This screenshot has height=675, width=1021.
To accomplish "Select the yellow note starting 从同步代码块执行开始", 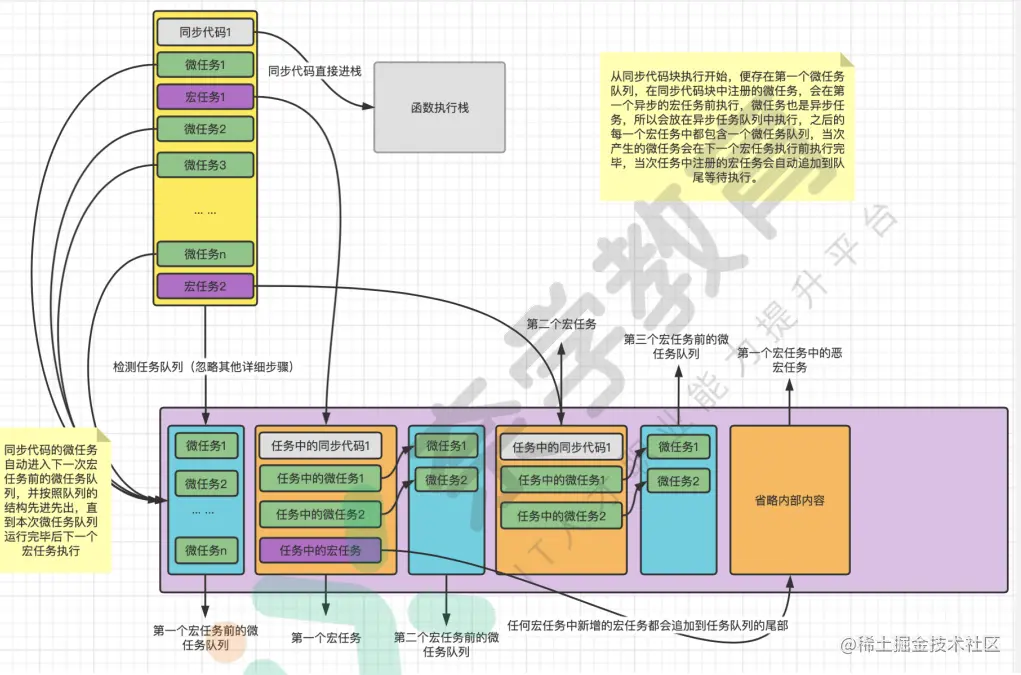I will tap(727, 126).
